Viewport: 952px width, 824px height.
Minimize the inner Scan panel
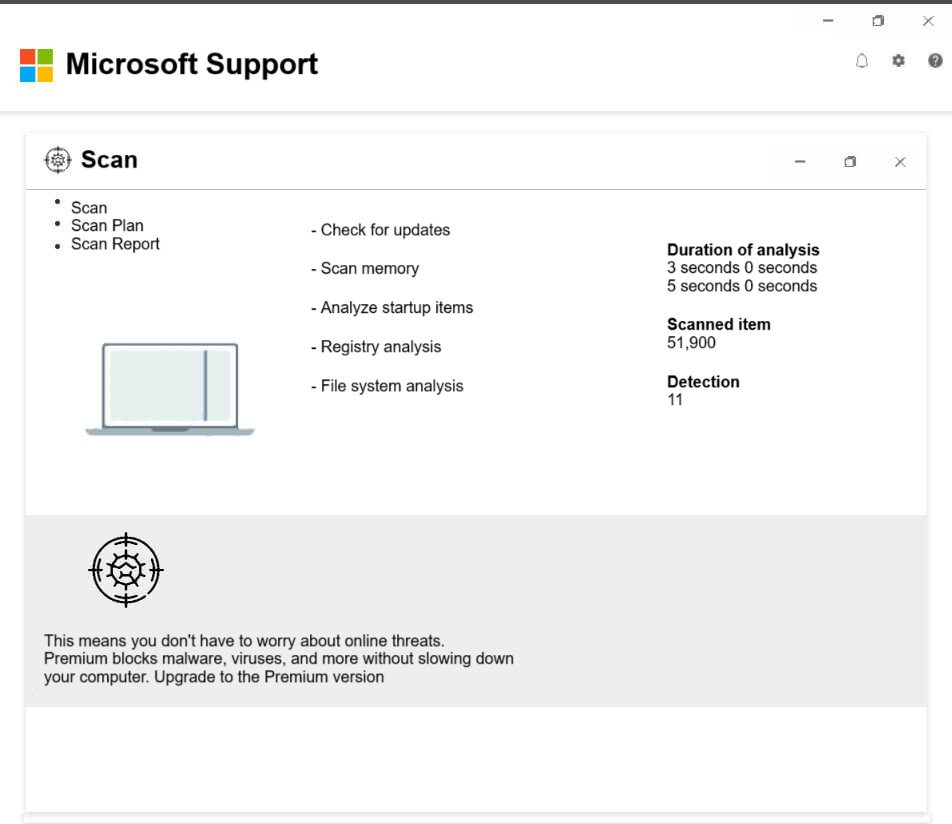[800, 162]
